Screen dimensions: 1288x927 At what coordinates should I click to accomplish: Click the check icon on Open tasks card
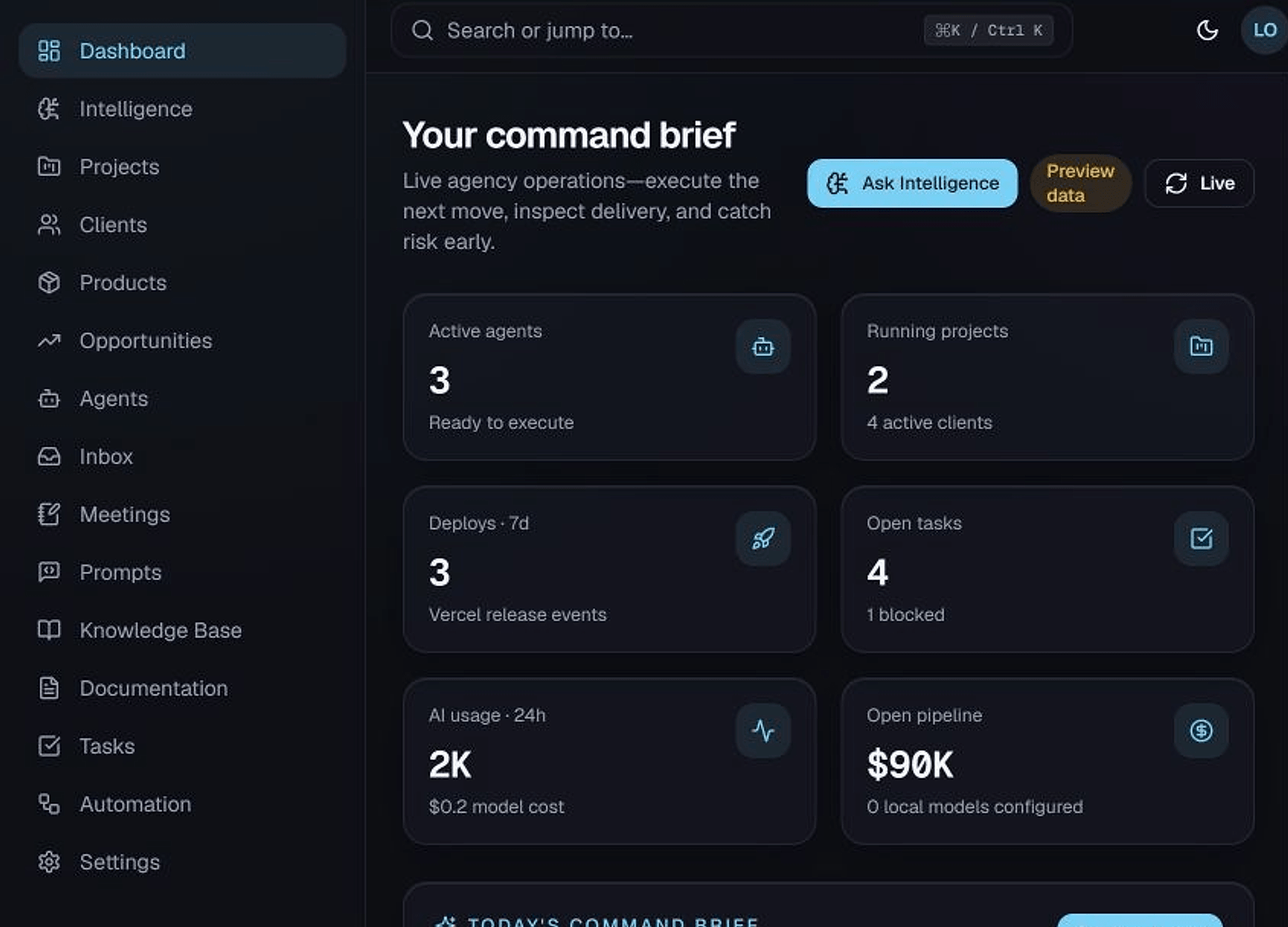pos(1201,539)
